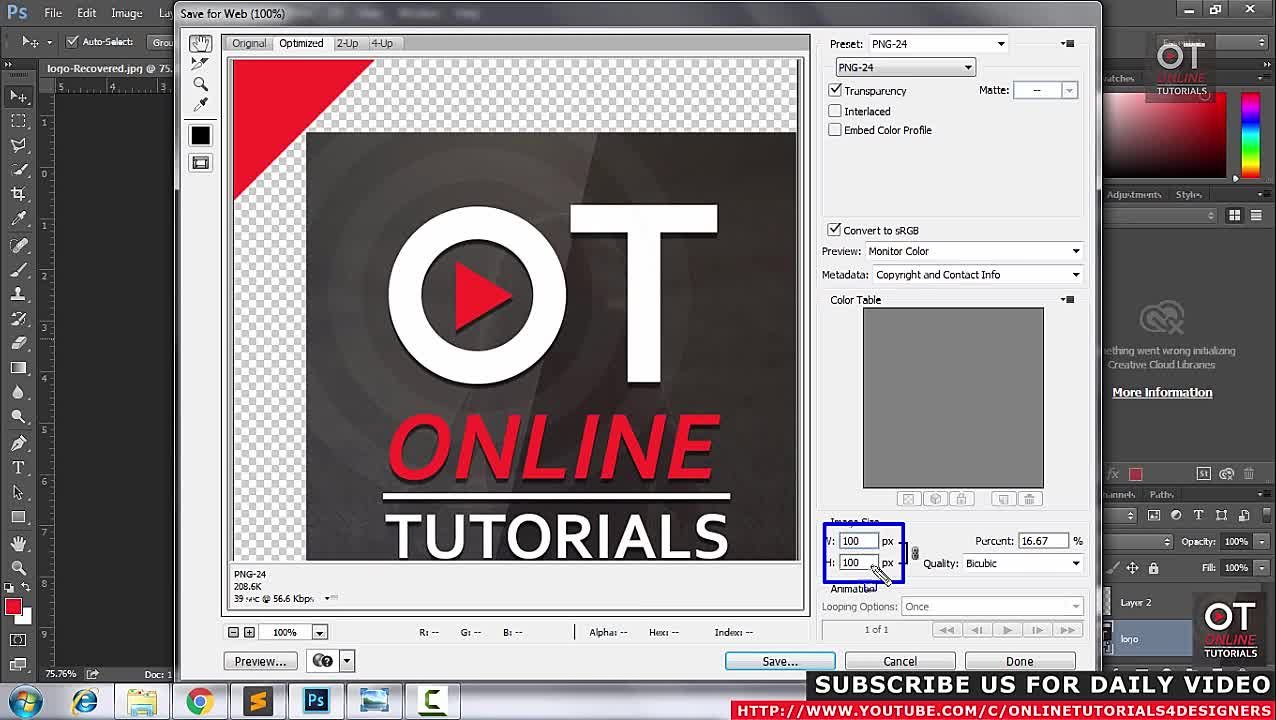Open the zoom level 100% dropdown

[319, 632]
